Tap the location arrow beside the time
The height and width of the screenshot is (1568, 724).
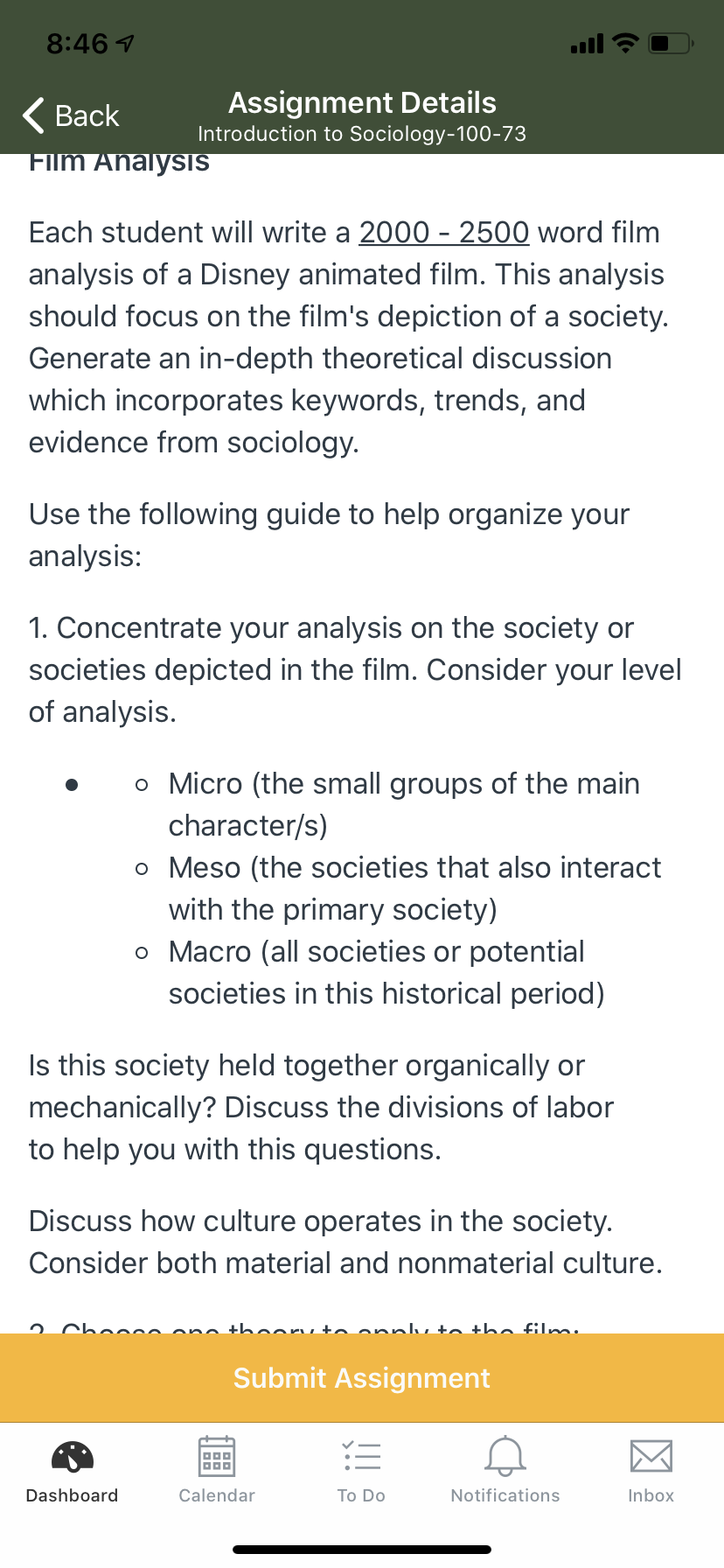[x=126, y=43]
